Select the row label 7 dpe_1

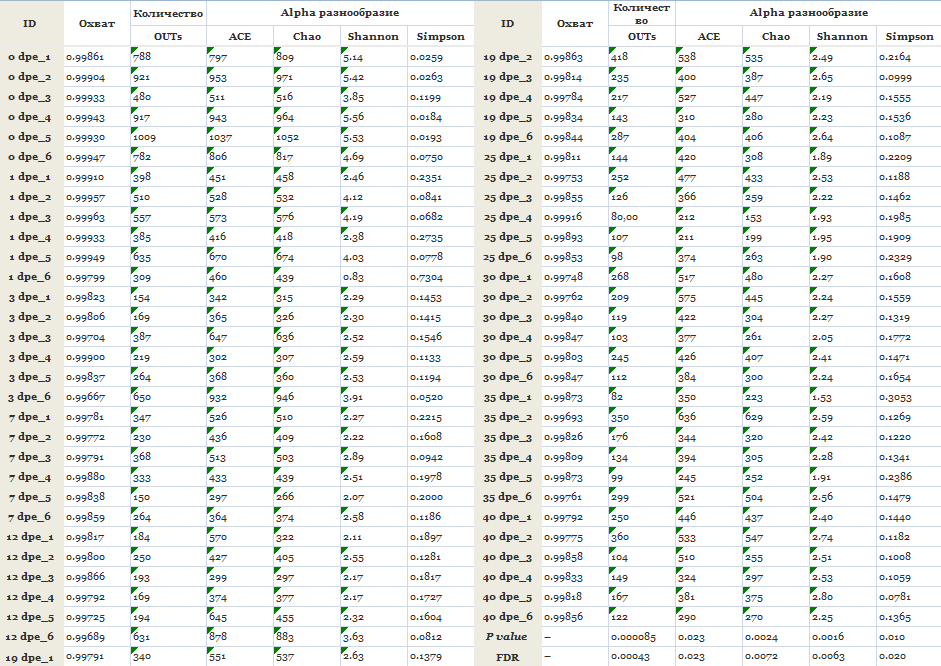tap(29, 417)
